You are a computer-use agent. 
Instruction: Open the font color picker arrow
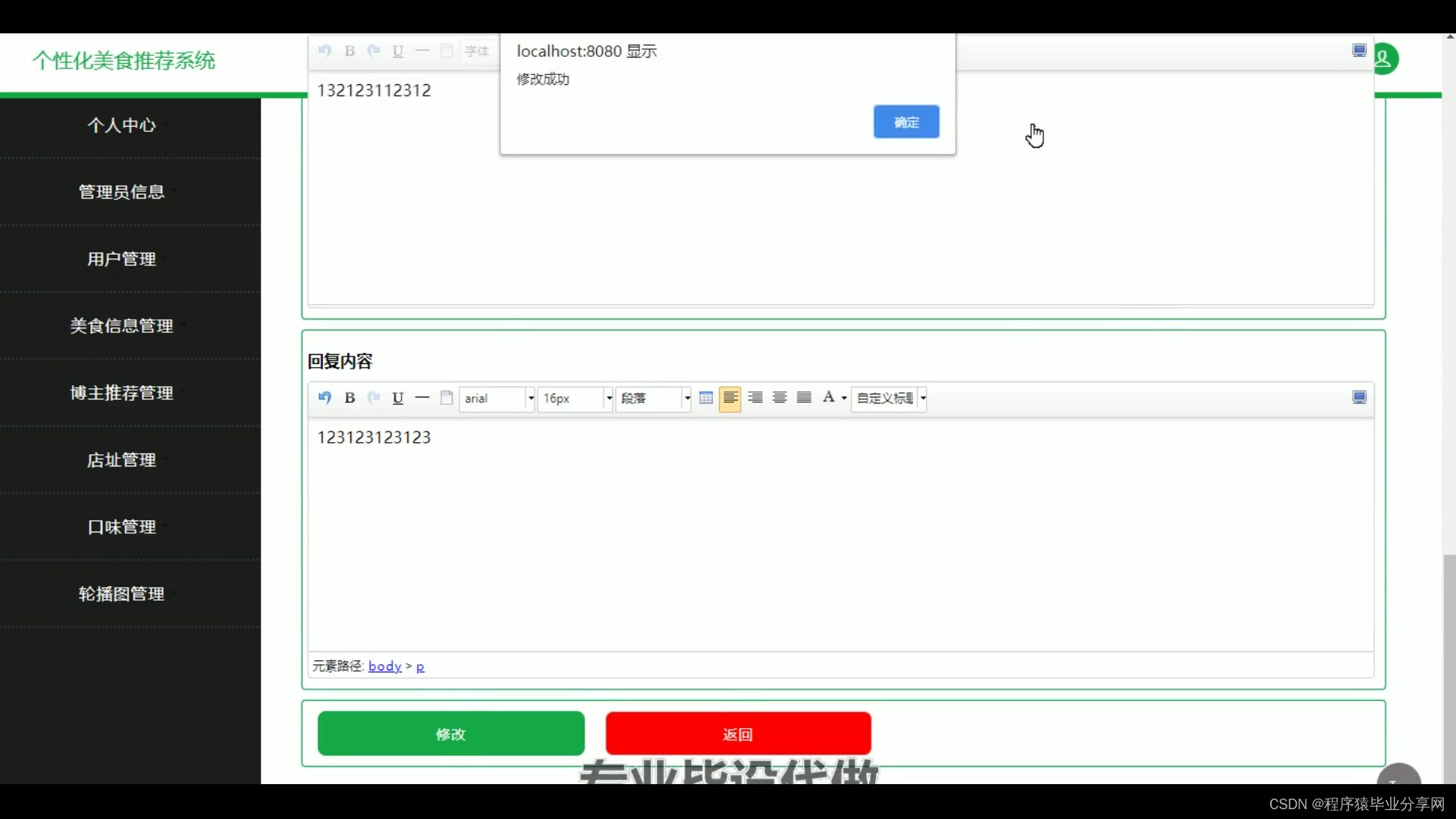tap(844, 398)
